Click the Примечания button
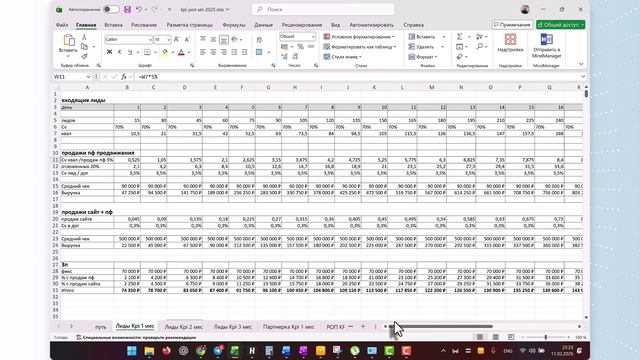The image size is (640, 360). (512, 25)
